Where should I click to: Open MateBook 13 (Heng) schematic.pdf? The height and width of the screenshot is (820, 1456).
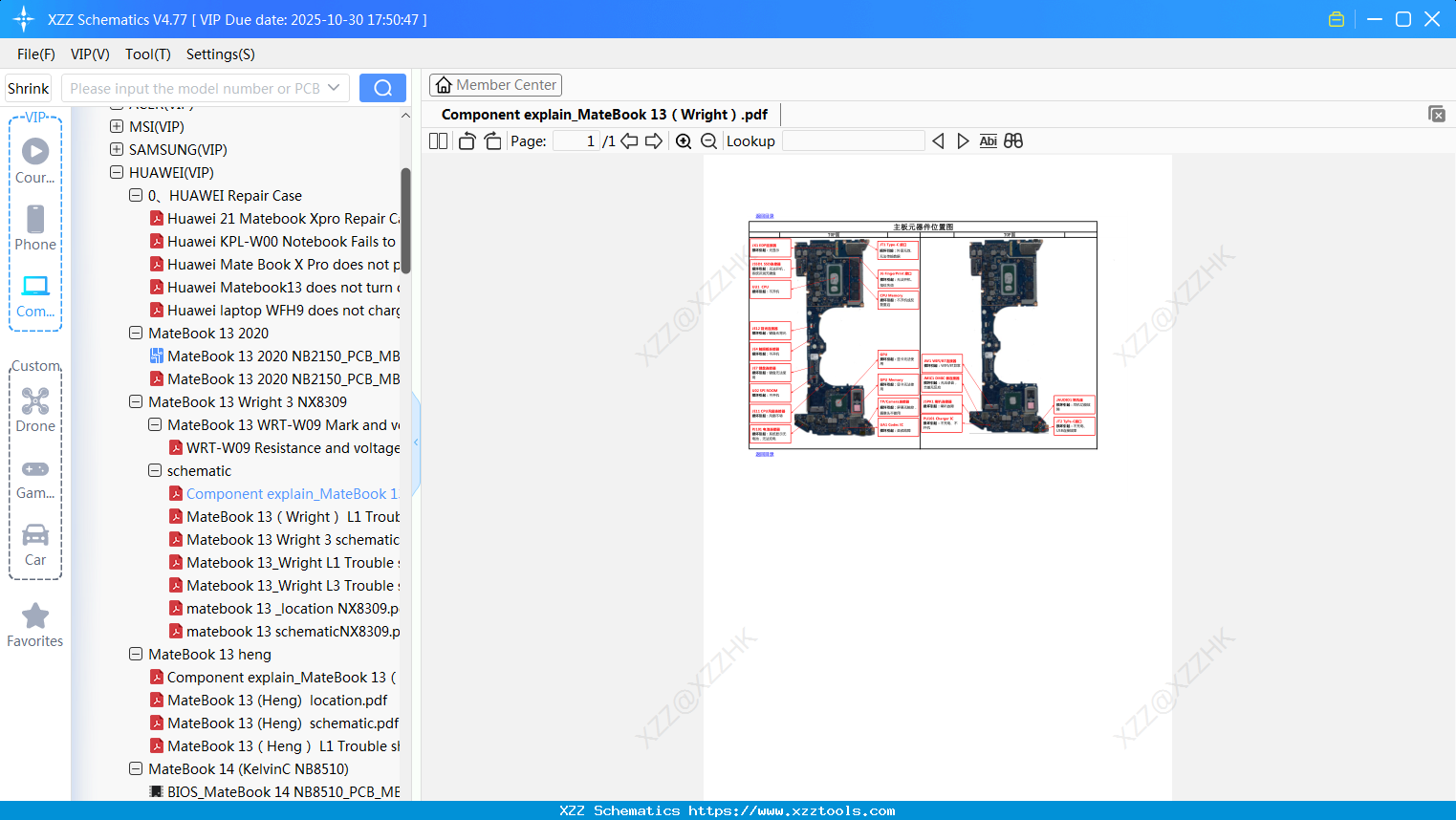click(274, 723)
